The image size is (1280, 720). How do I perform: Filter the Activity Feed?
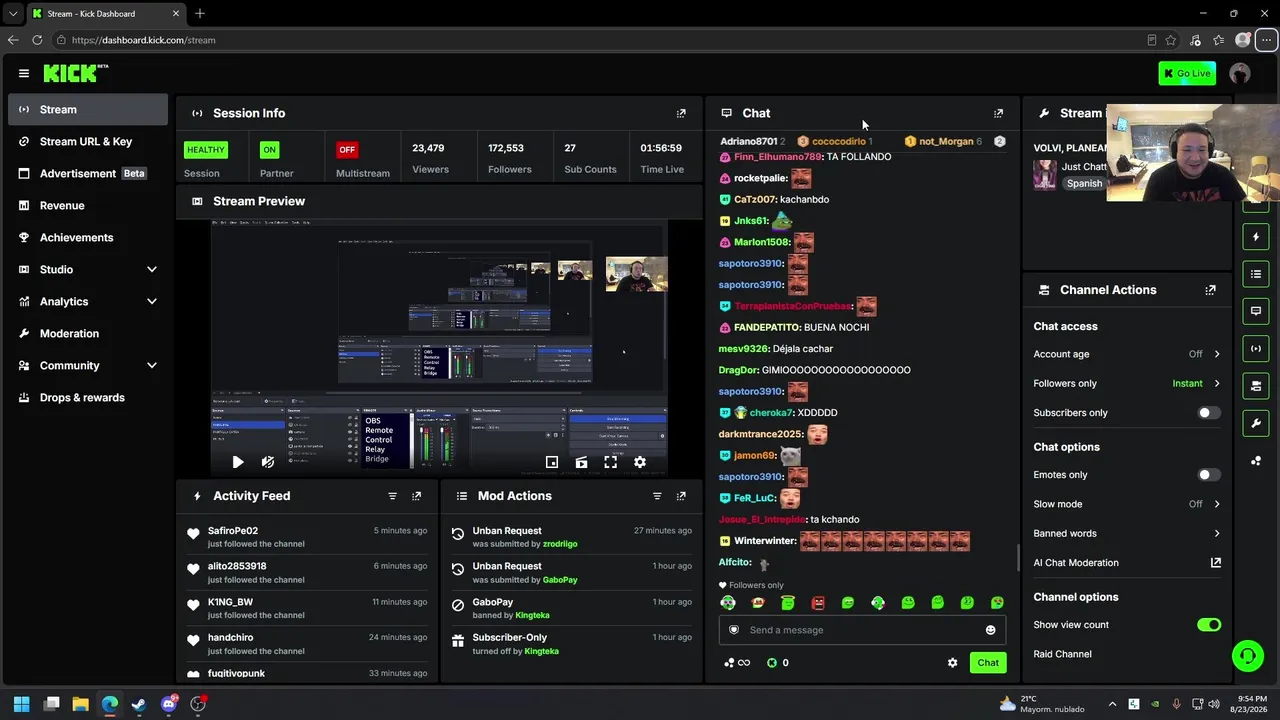coord(392,496)
